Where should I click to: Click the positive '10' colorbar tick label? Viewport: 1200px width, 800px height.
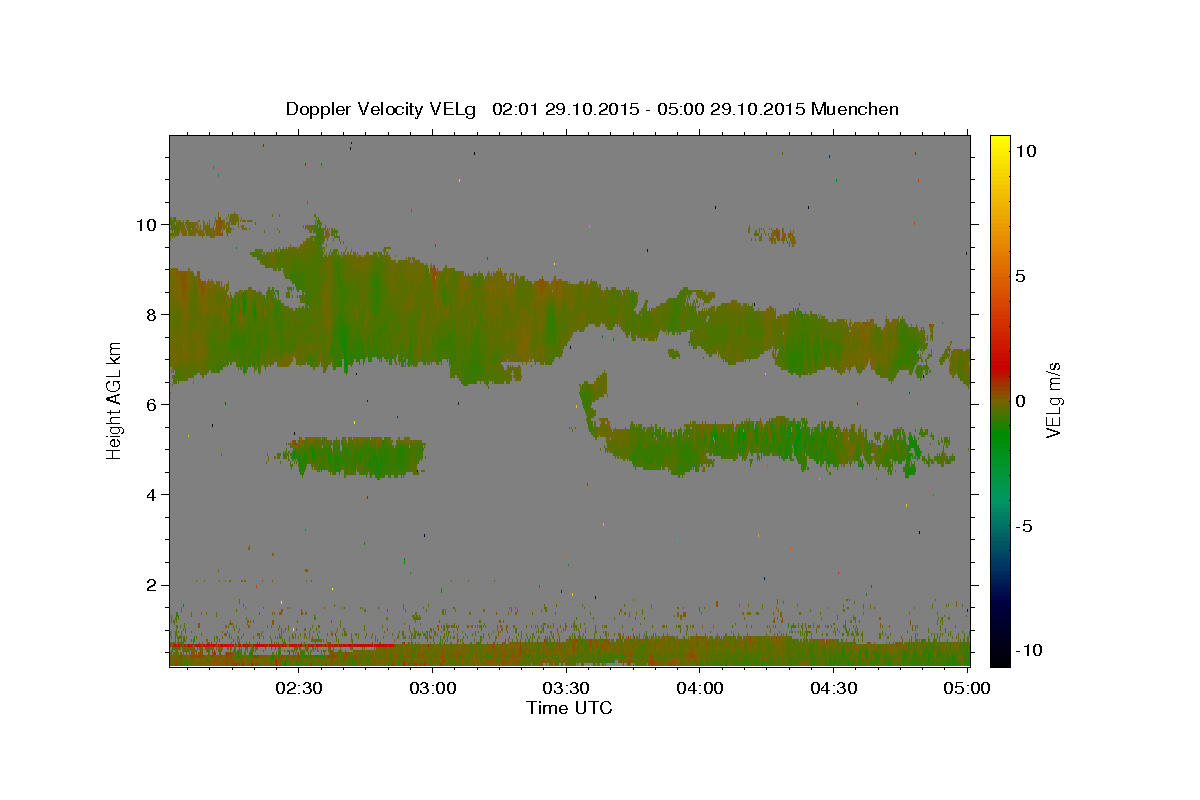(x=1025, y=151)
